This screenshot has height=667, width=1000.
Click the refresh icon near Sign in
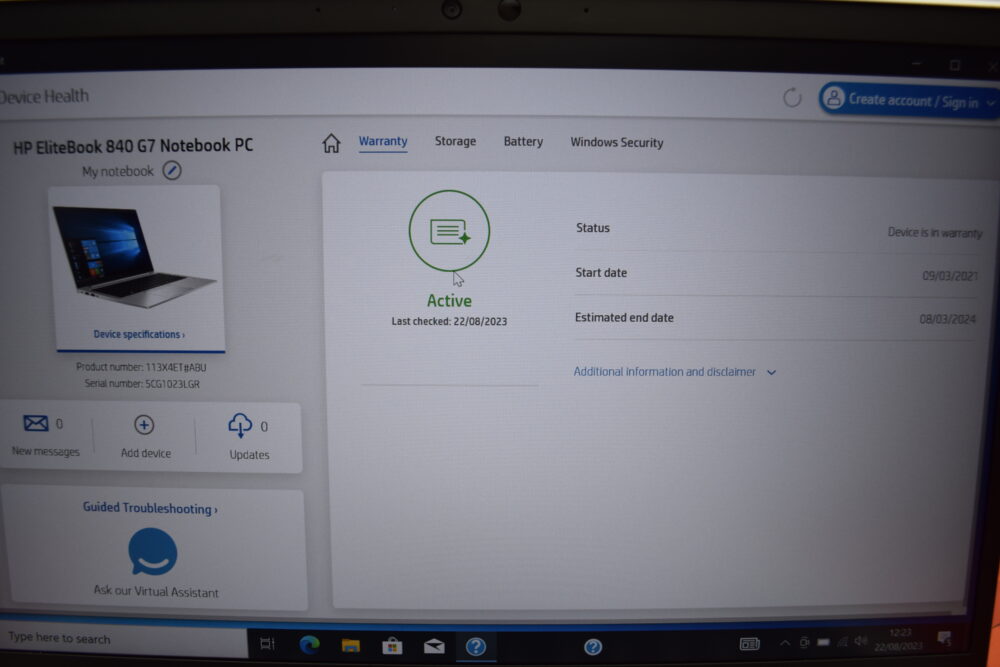pos(792,98)
